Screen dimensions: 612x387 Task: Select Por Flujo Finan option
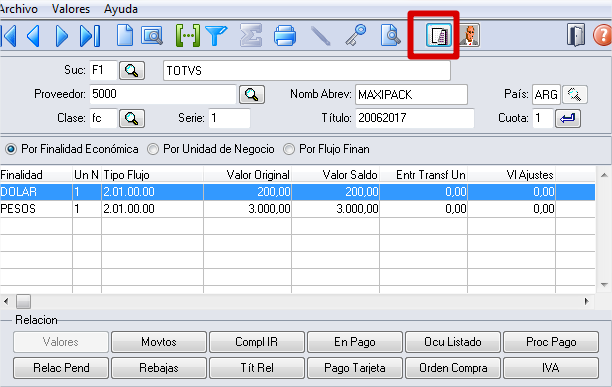(x=326, y=149)
